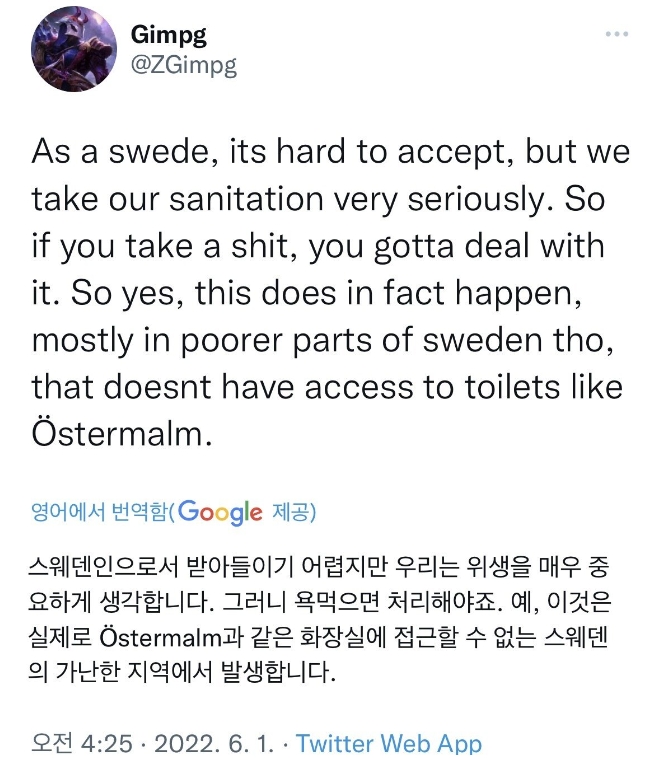Click the @ZGimpg handle

point(183,65)
